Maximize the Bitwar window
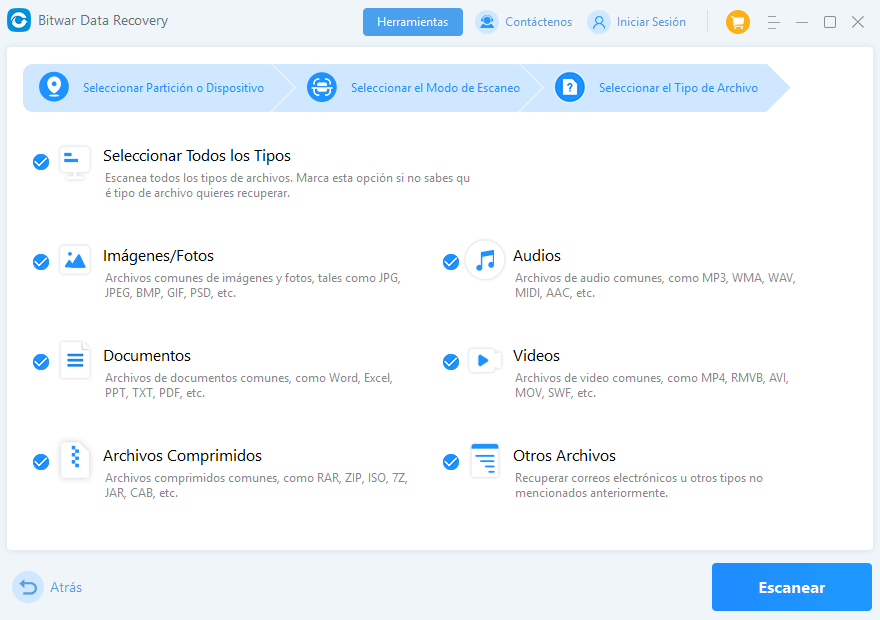 pyautogui.click(x=830, y=22)
